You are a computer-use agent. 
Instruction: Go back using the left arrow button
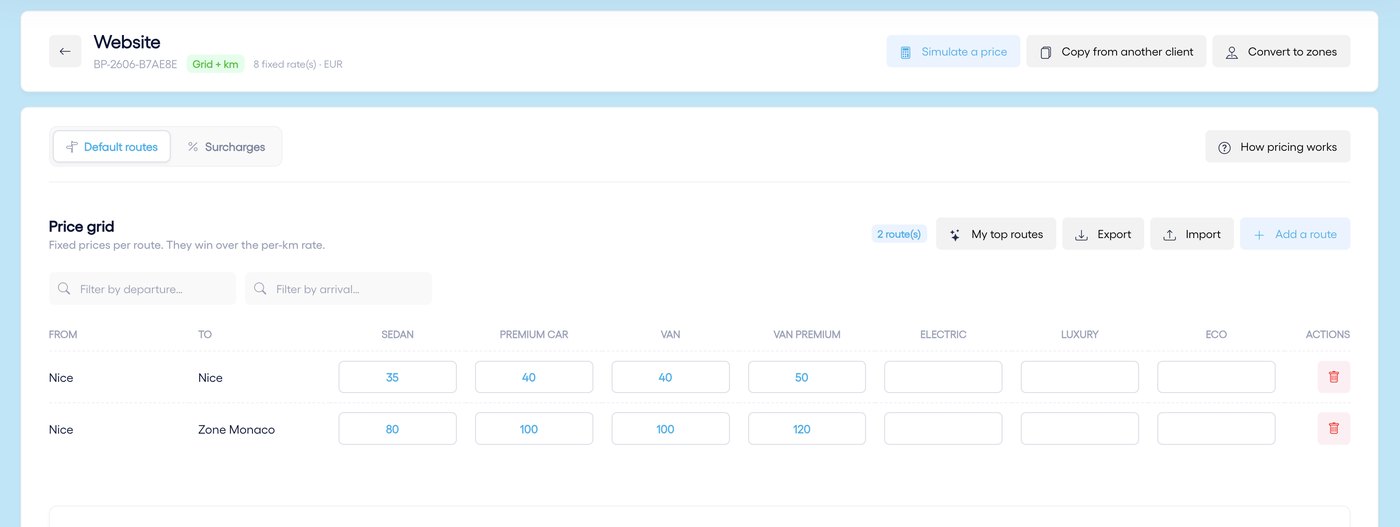click(65, 51)
